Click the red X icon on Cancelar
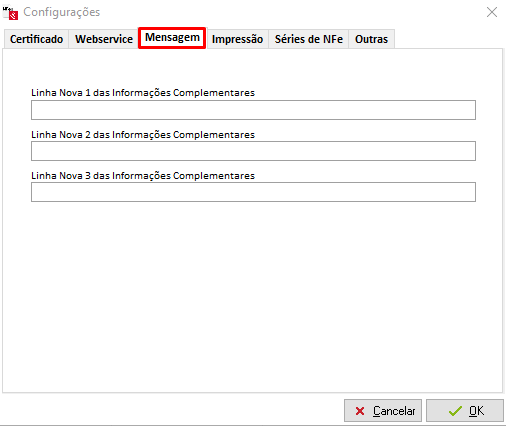 pos(360,411)
